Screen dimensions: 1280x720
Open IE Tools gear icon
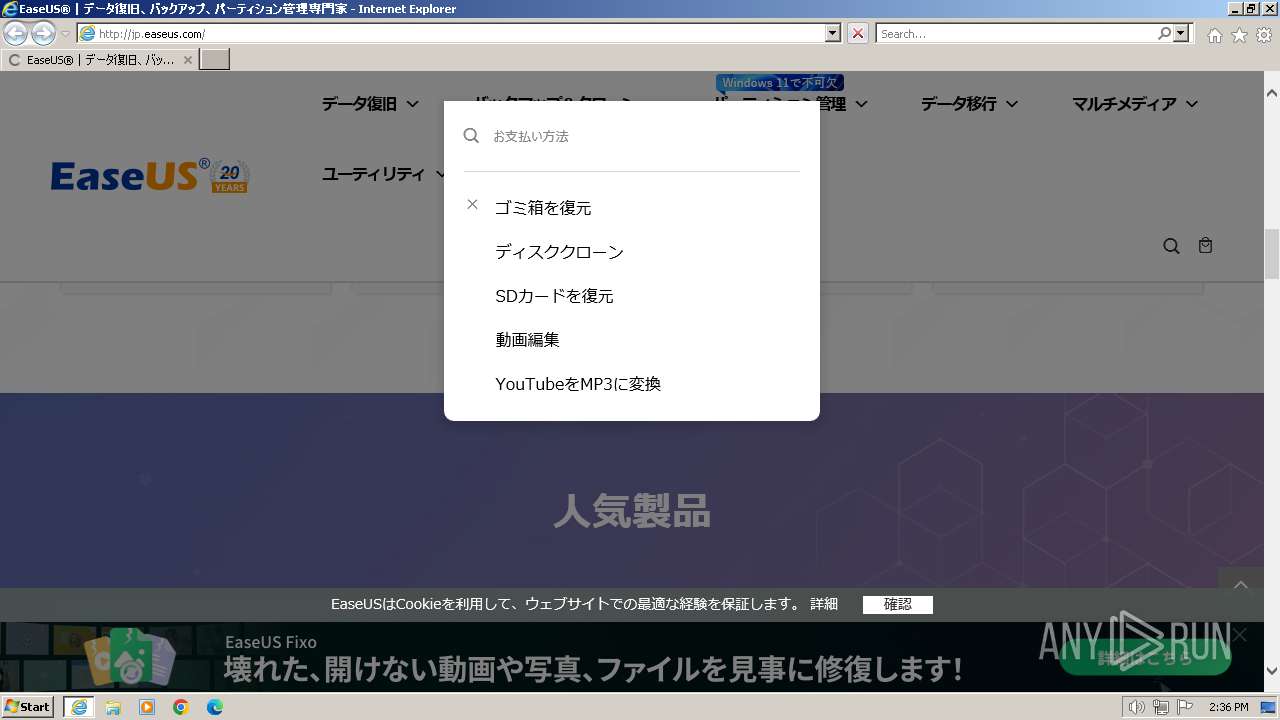(1264, 35)
